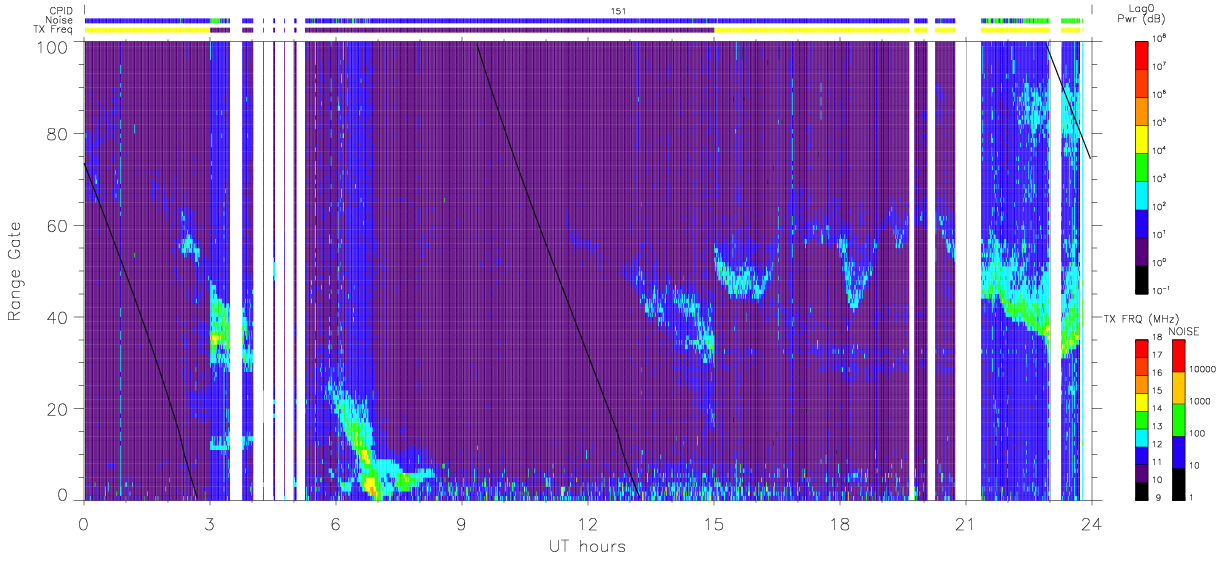The image size is (1228, 567).
Task: Click the 18 label on TX FRQ colorbar
Action: click(x=1157, y=337)
